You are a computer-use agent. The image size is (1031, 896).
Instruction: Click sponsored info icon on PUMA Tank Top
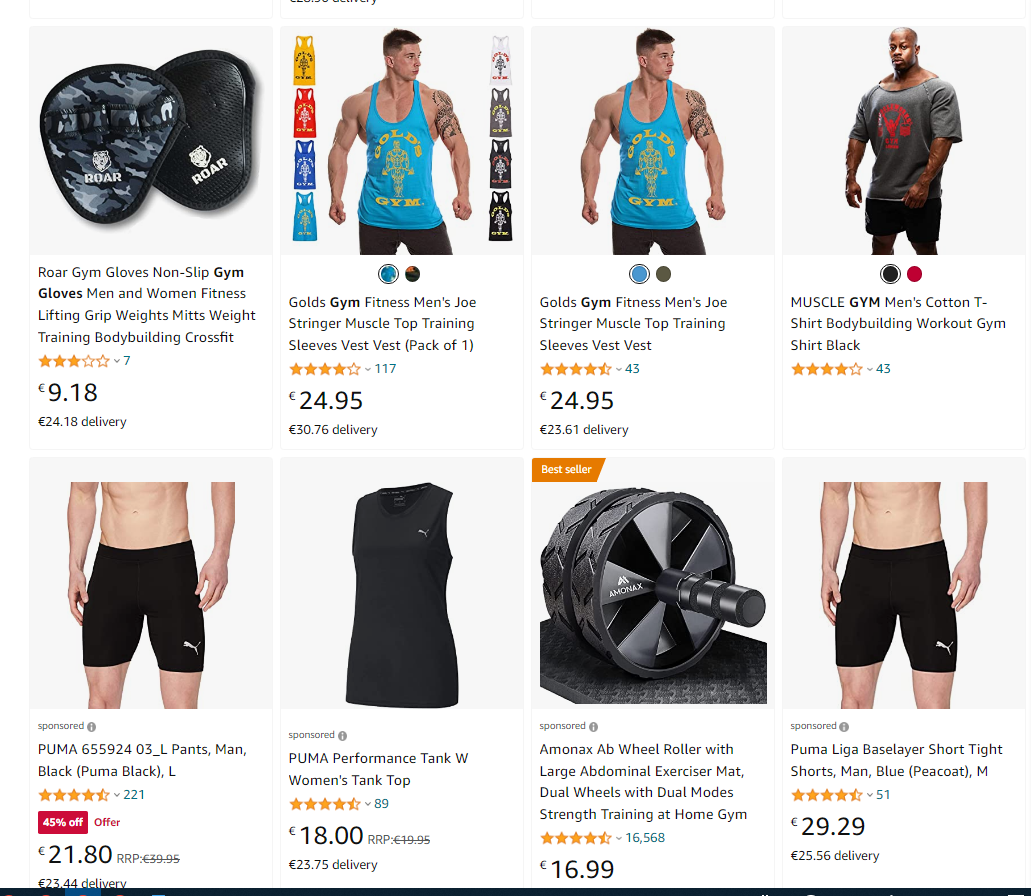[343, 736]
